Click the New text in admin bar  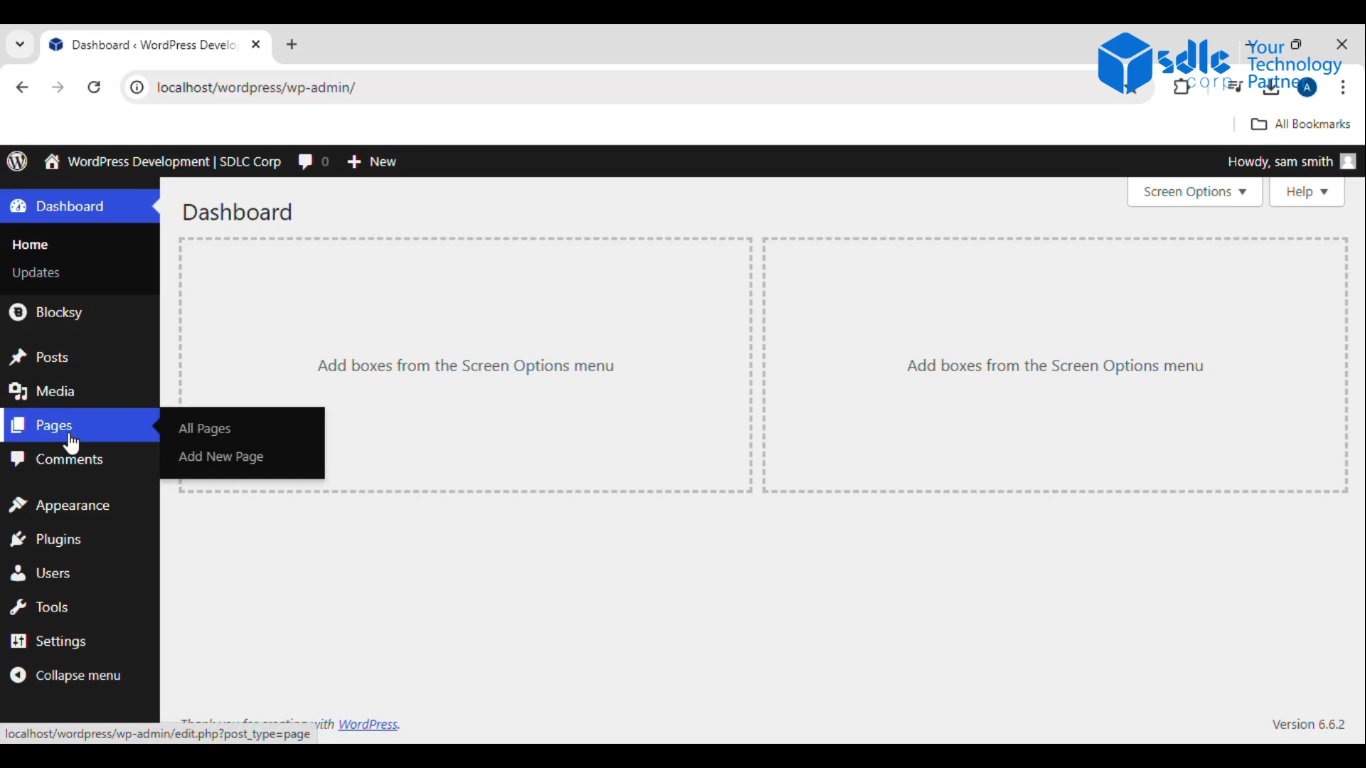click(383, 161)
